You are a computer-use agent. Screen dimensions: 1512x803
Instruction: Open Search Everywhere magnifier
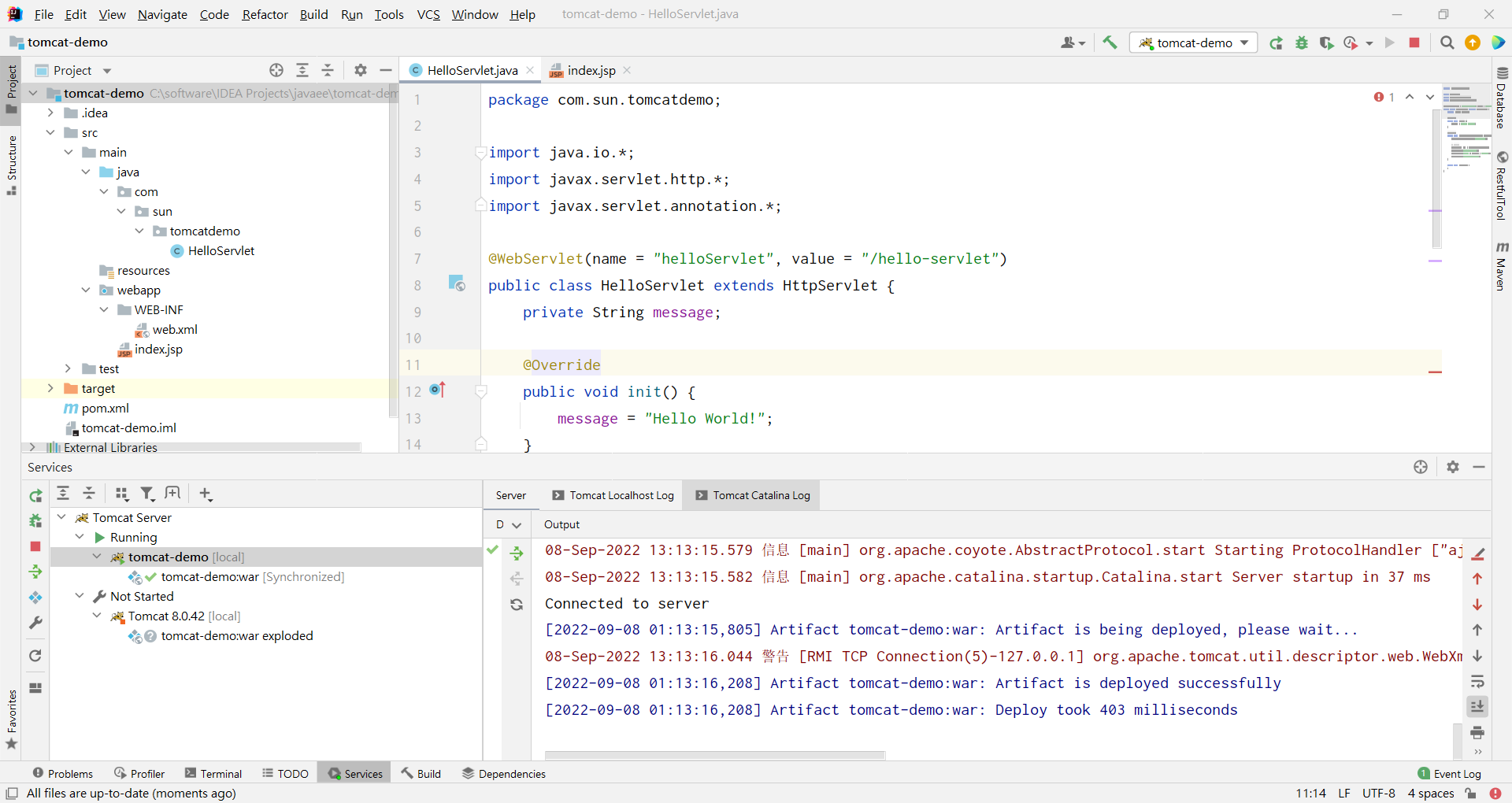[1447, 43]
